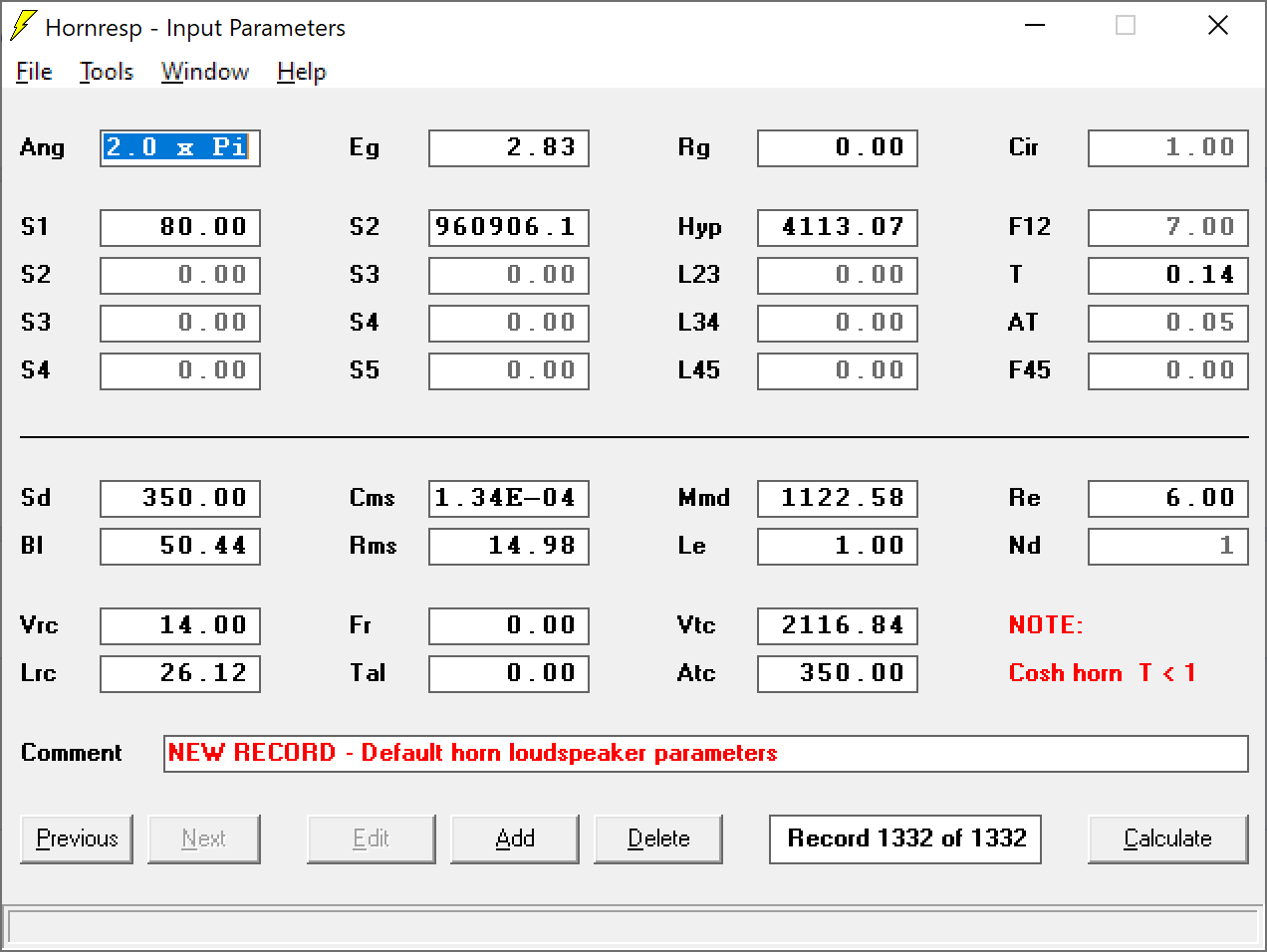Click the greyed-out Next button
Viewport: 1267px width, 952px height.
(x=204, y=839)
